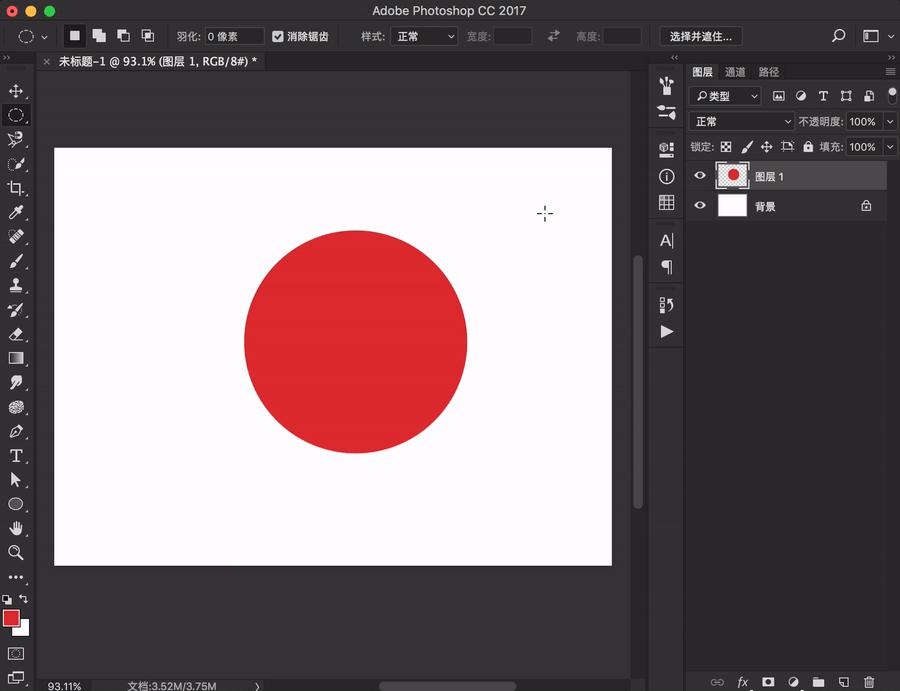Image resolution: width=900 pixels, height=691 pixels.
Task: Switch to the 路径 paths tab
Action: click(769, 72)
